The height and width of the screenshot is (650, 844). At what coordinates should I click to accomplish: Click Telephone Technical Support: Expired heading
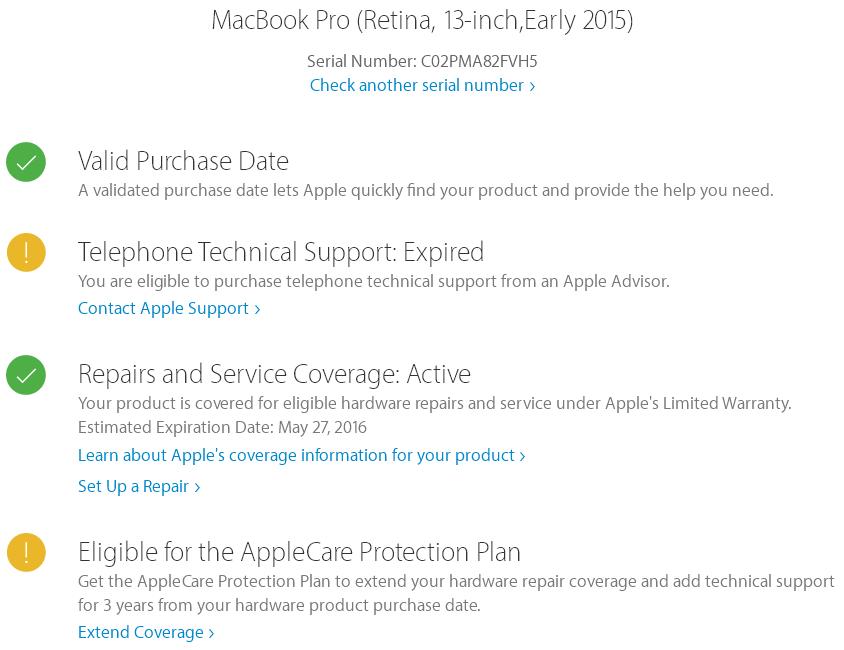281,252
